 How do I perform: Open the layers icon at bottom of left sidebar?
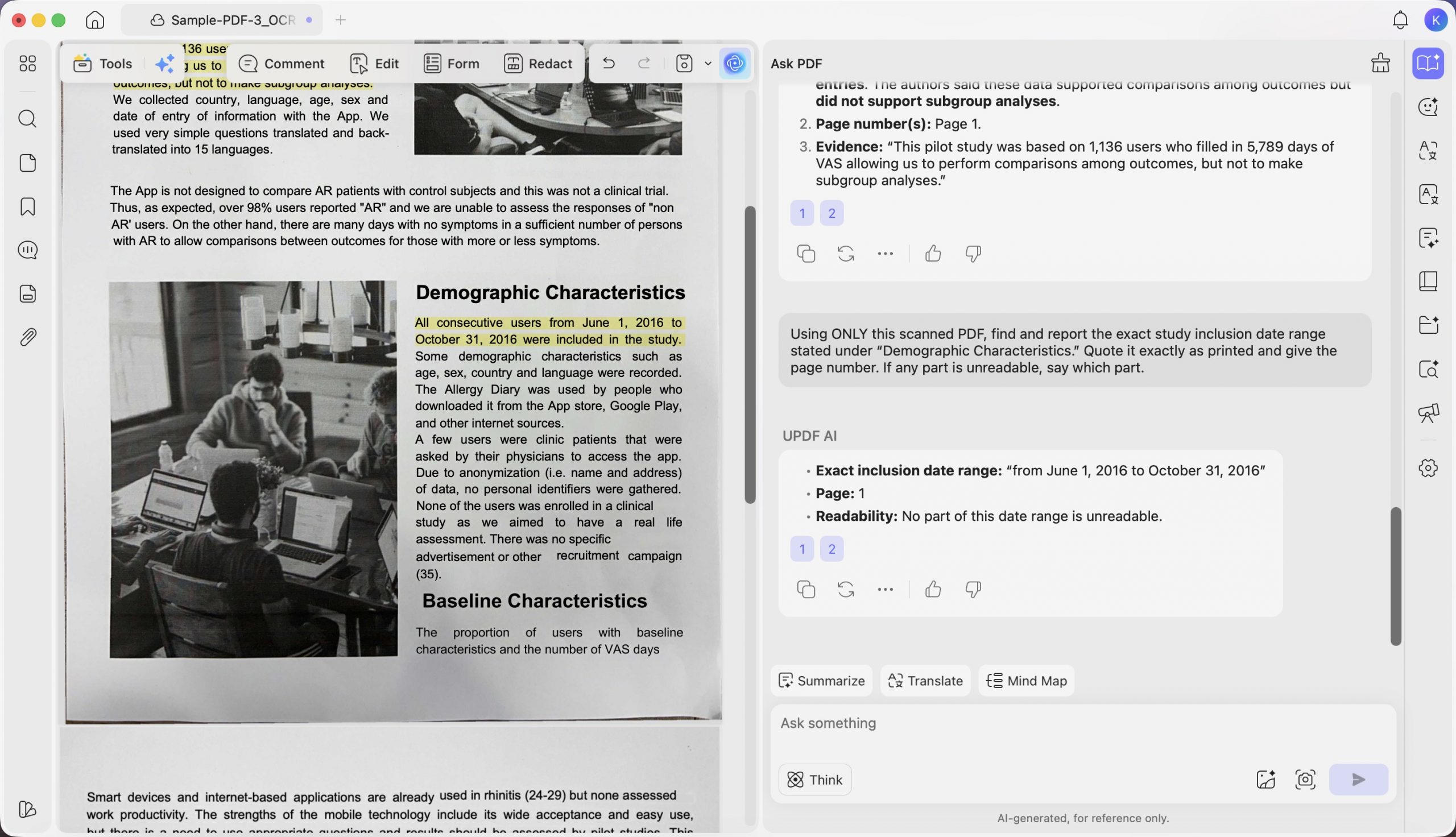28,809
